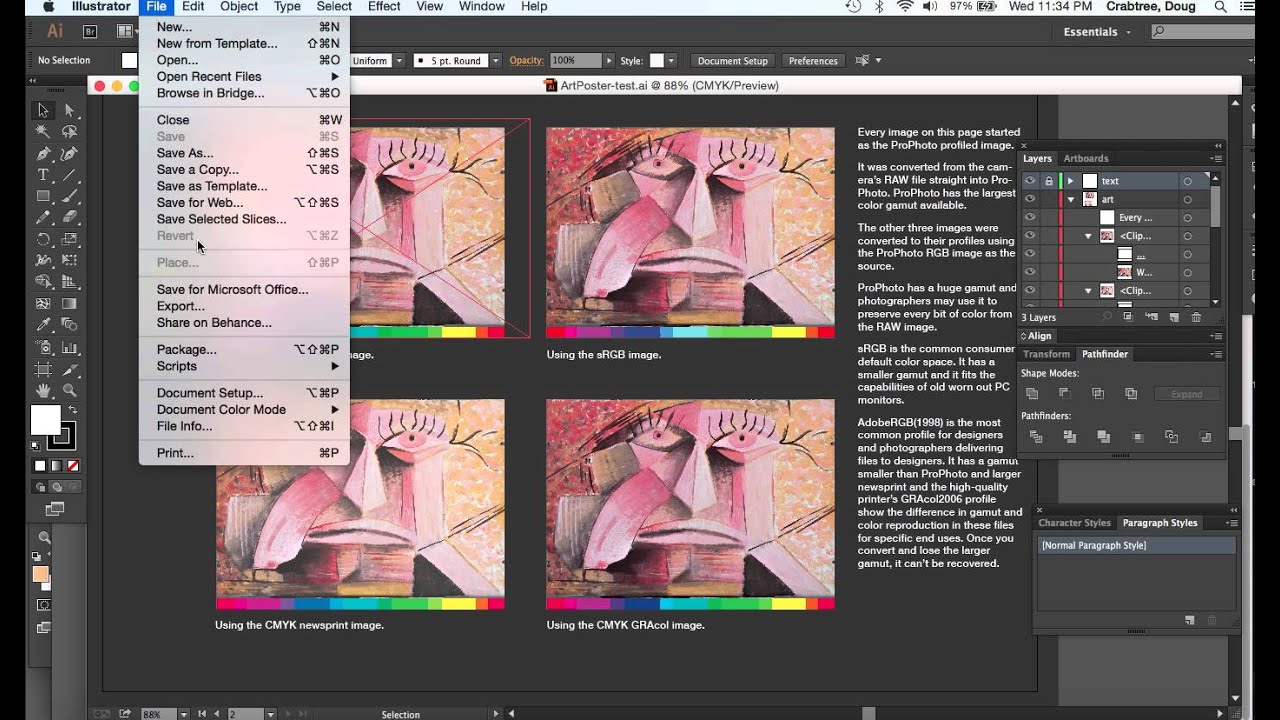This screenshot has height=720, width=1280.
Task: Hide the text layer with its eye icon
Action: click(x=1029, y=181)
